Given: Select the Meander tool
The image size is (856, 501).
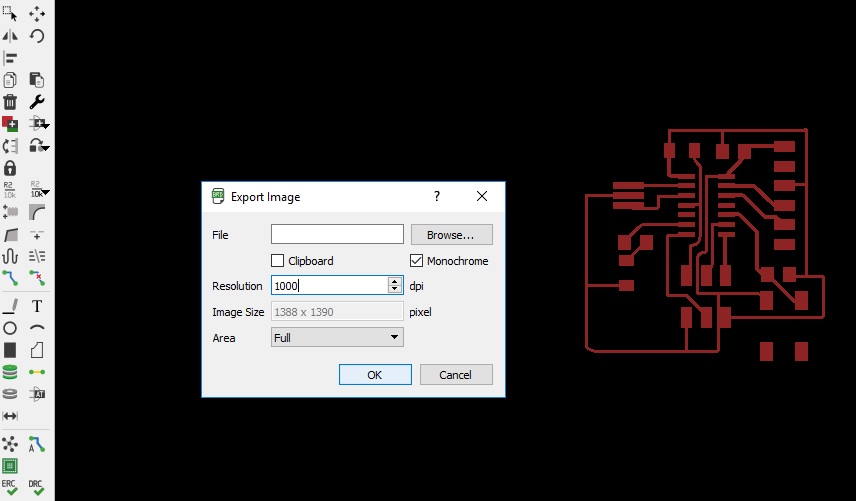Looking at the screenshot, I should tap(10, 256).
